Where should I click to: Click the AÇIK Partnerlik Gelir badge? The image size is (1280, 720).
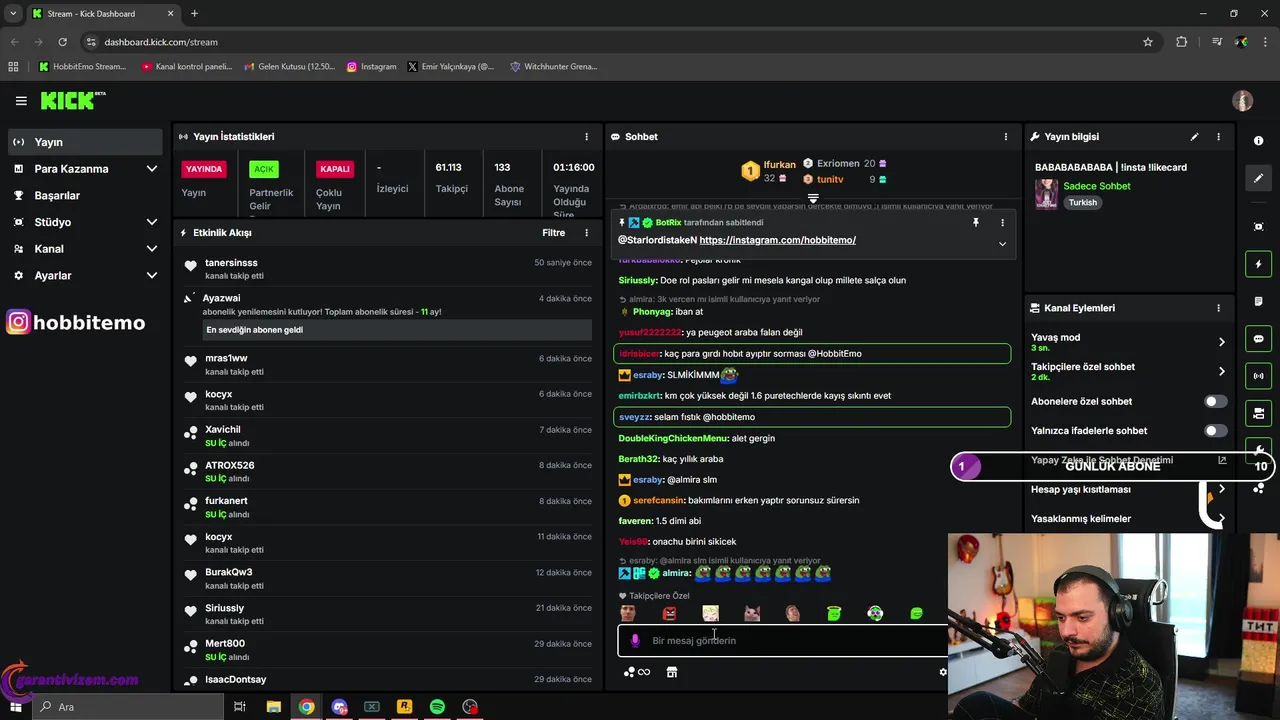pos(263,169)
